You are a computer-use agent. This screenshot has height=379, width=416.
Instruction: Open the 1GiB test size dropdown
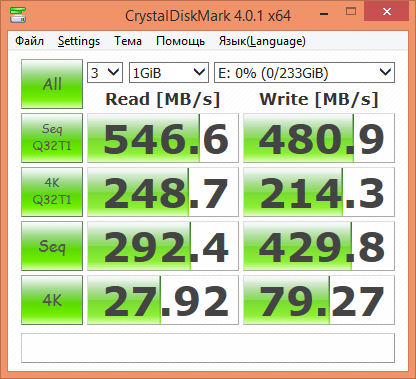click(x=169, y=72)
